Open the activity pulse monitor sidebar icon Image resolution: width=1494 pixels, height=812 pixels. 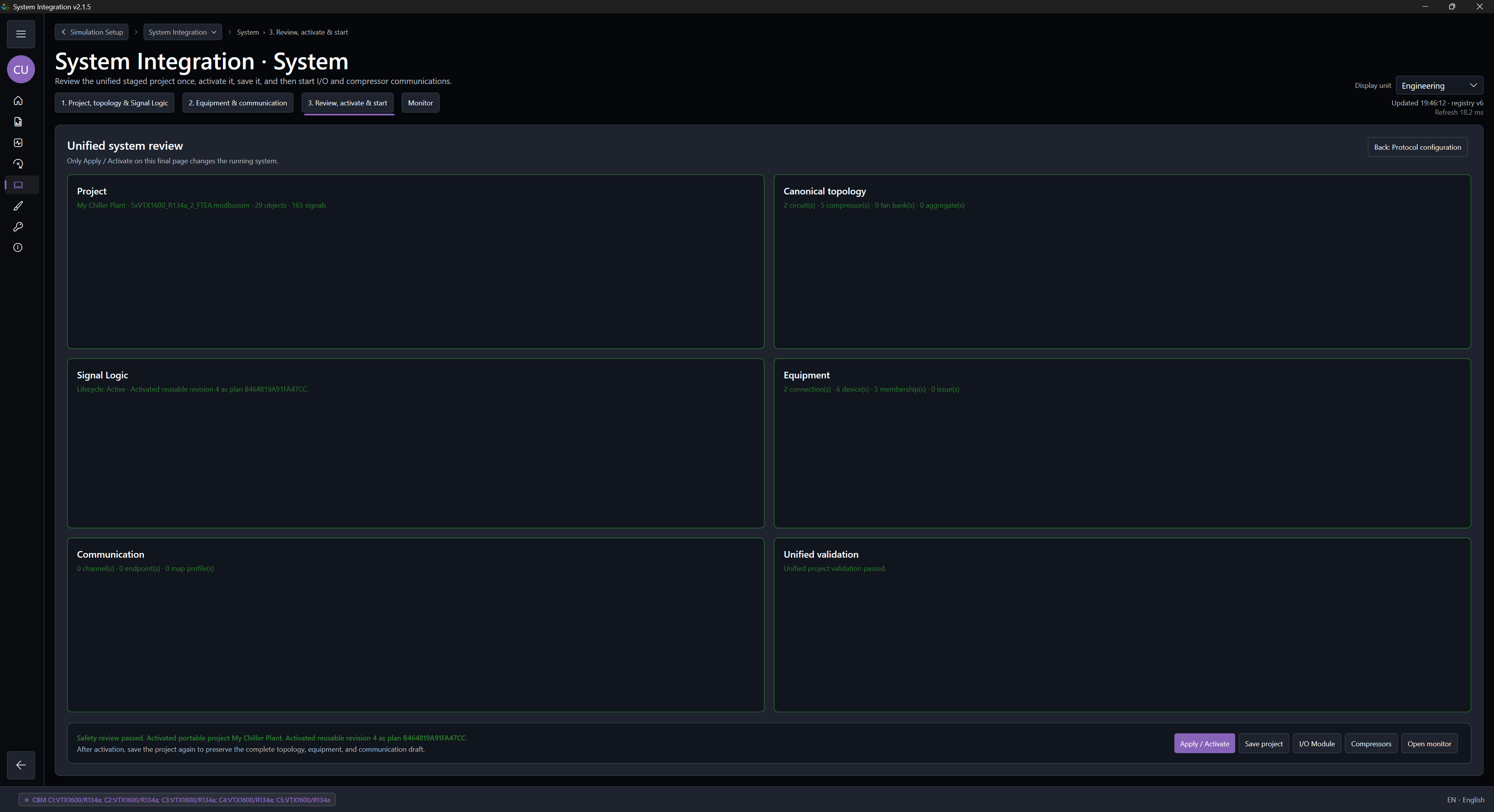[x=18, y=143]
